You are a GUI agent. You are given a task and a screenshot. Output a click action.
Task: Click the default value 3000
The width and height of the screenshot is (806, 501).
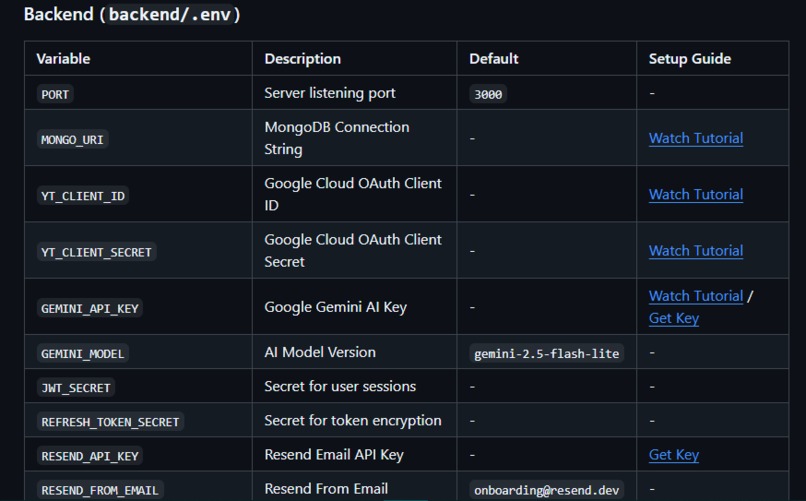coord(488,95)
